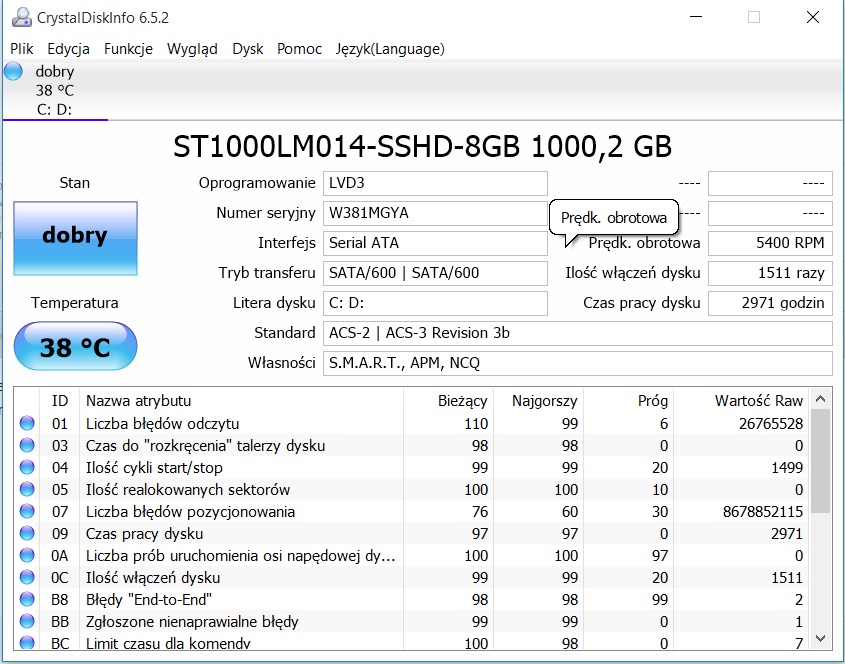Select the 'Liczba błędów pozycjonowania' attribute row
Screen dimensions: 845x664
coord(411,511)
